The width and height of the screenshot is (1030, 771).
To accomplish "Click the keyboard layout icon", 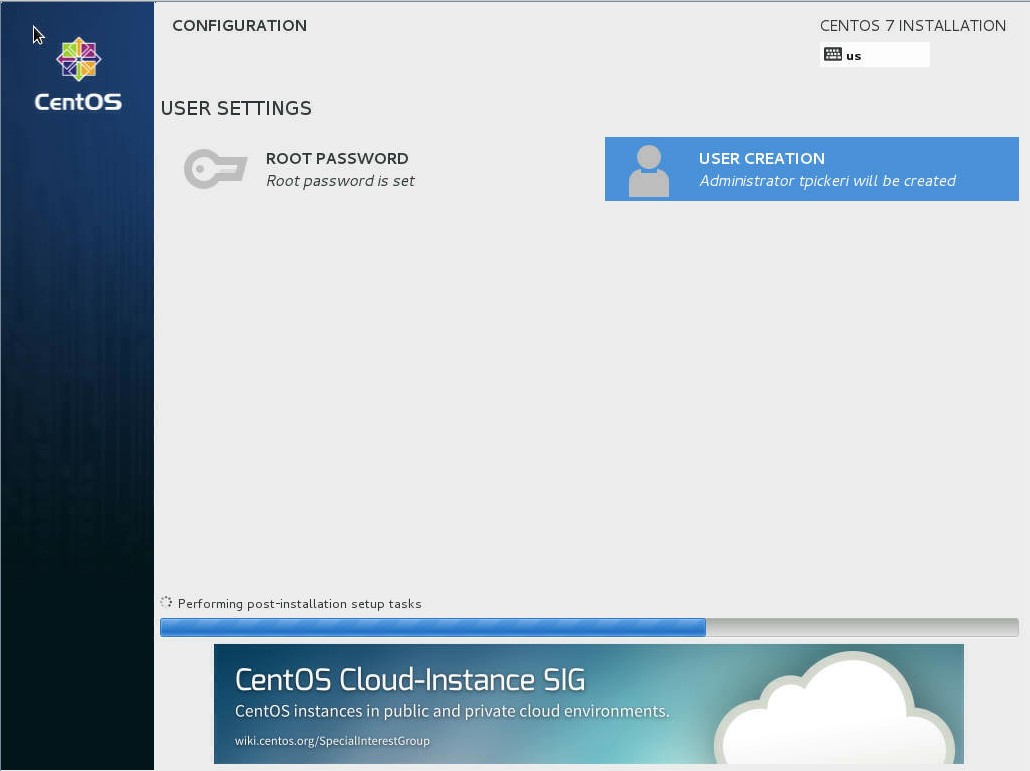I will click(x=833, y=55).
